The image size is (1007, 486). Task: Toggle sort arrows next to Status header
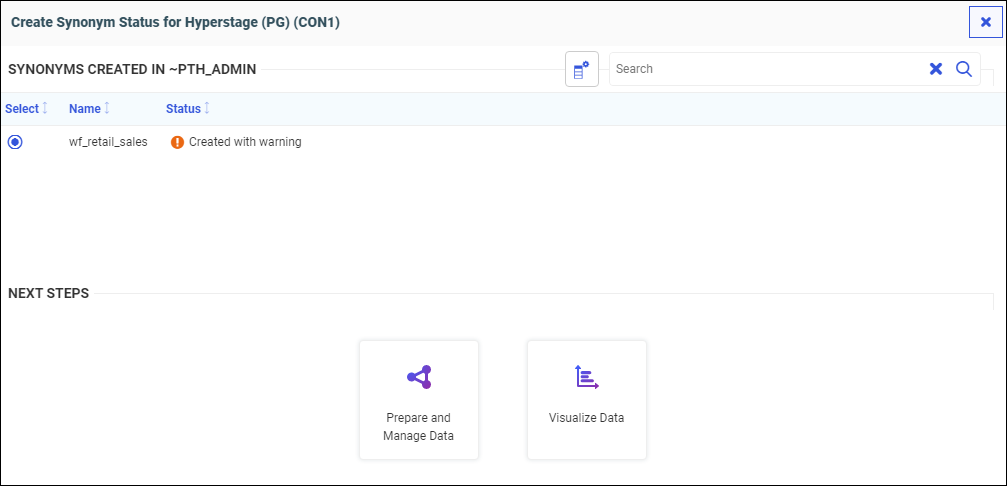pyautogui.click(x=207, y=108)
